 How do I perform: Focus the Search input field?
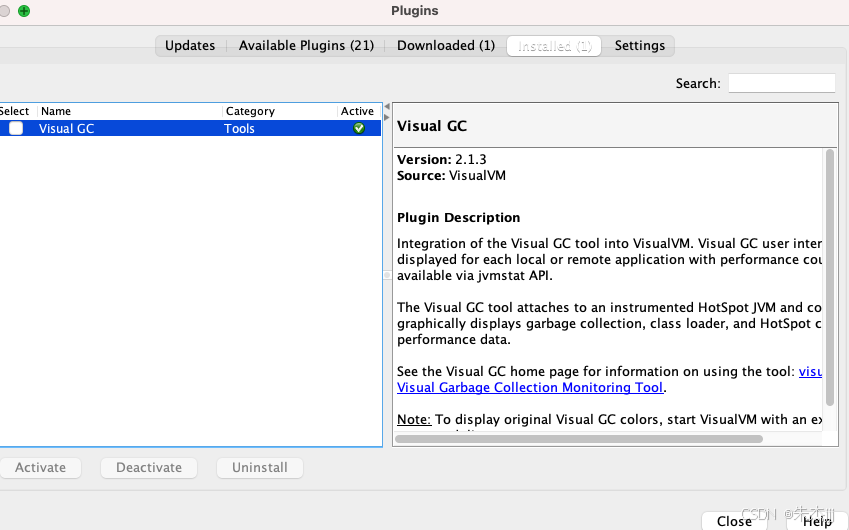[x=781, y=83]
